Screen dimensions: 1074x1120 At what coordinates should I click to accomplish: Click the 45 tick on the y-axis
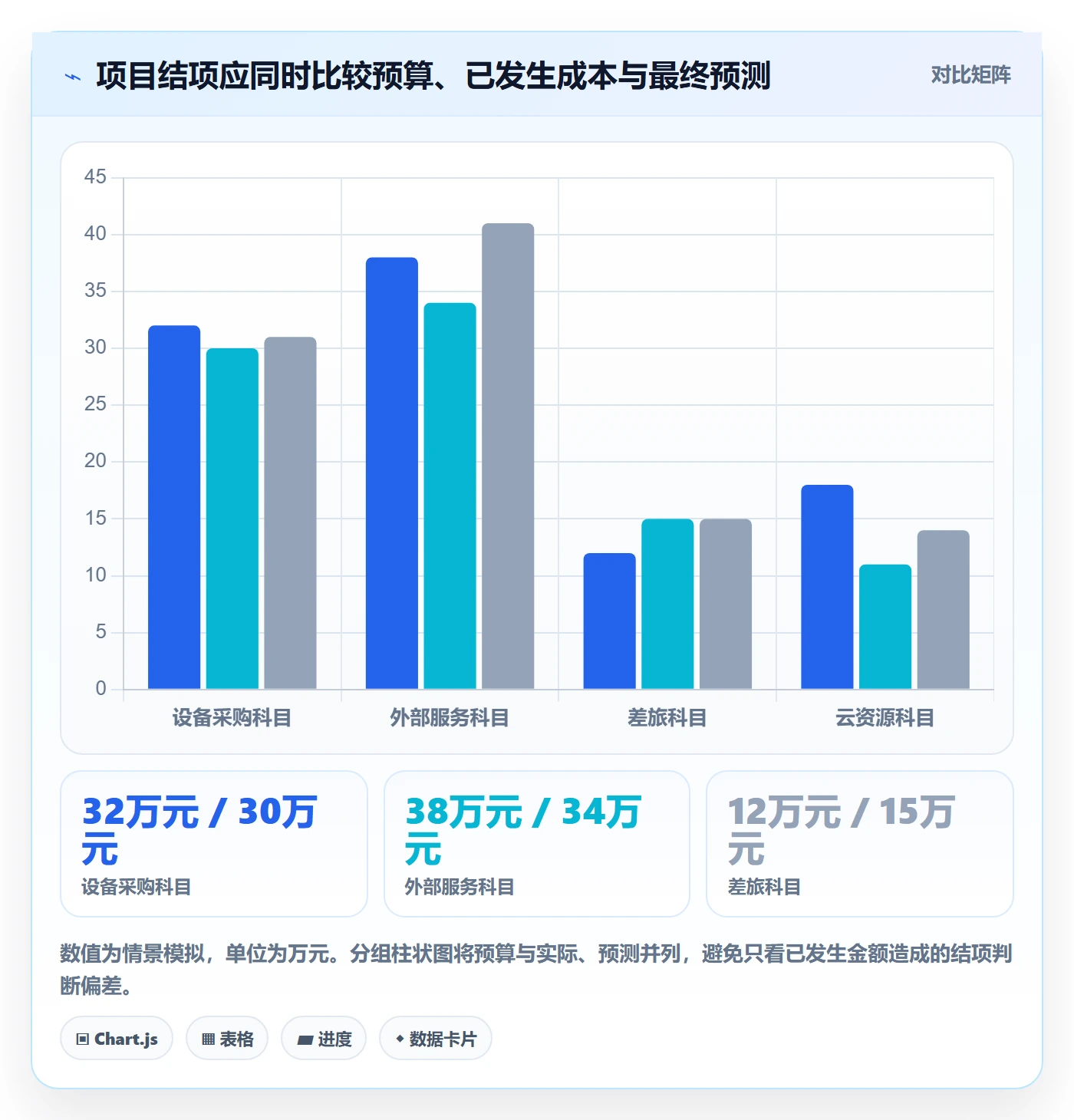95,177
